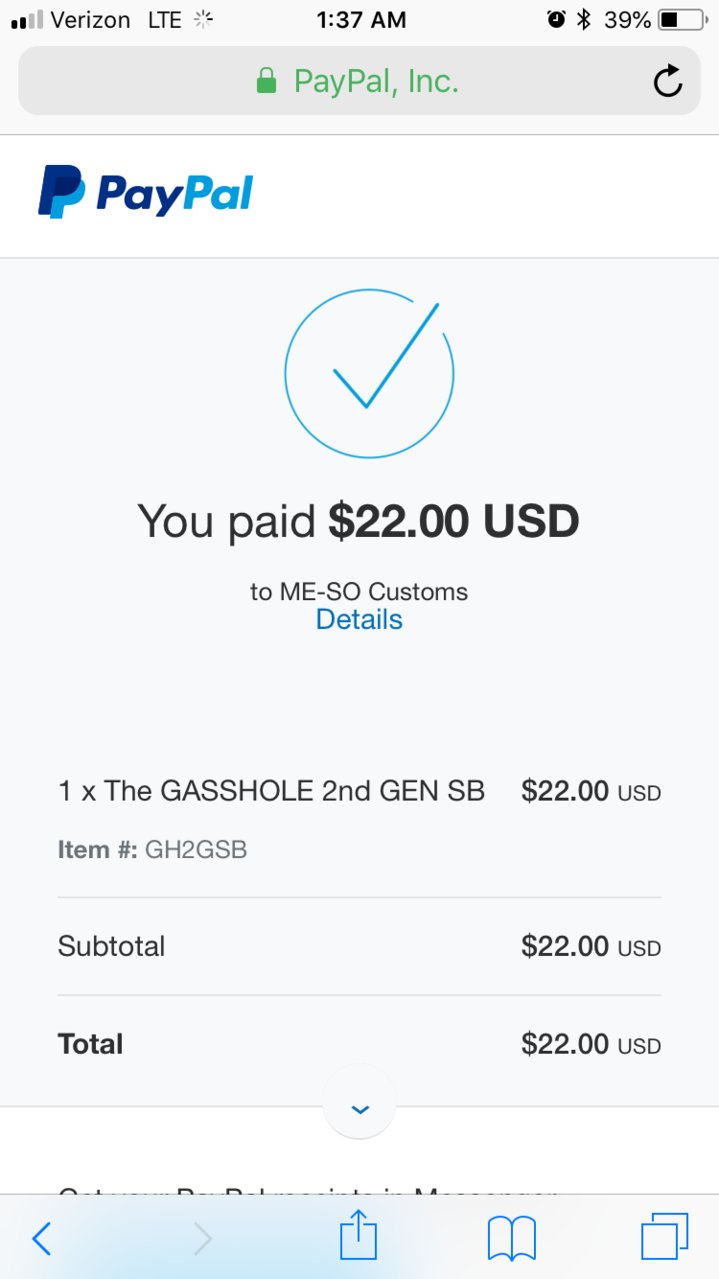Go back with the left arrow icon
The height and width of the screenshot is (1279, 719).
(x=41, y=1239)
